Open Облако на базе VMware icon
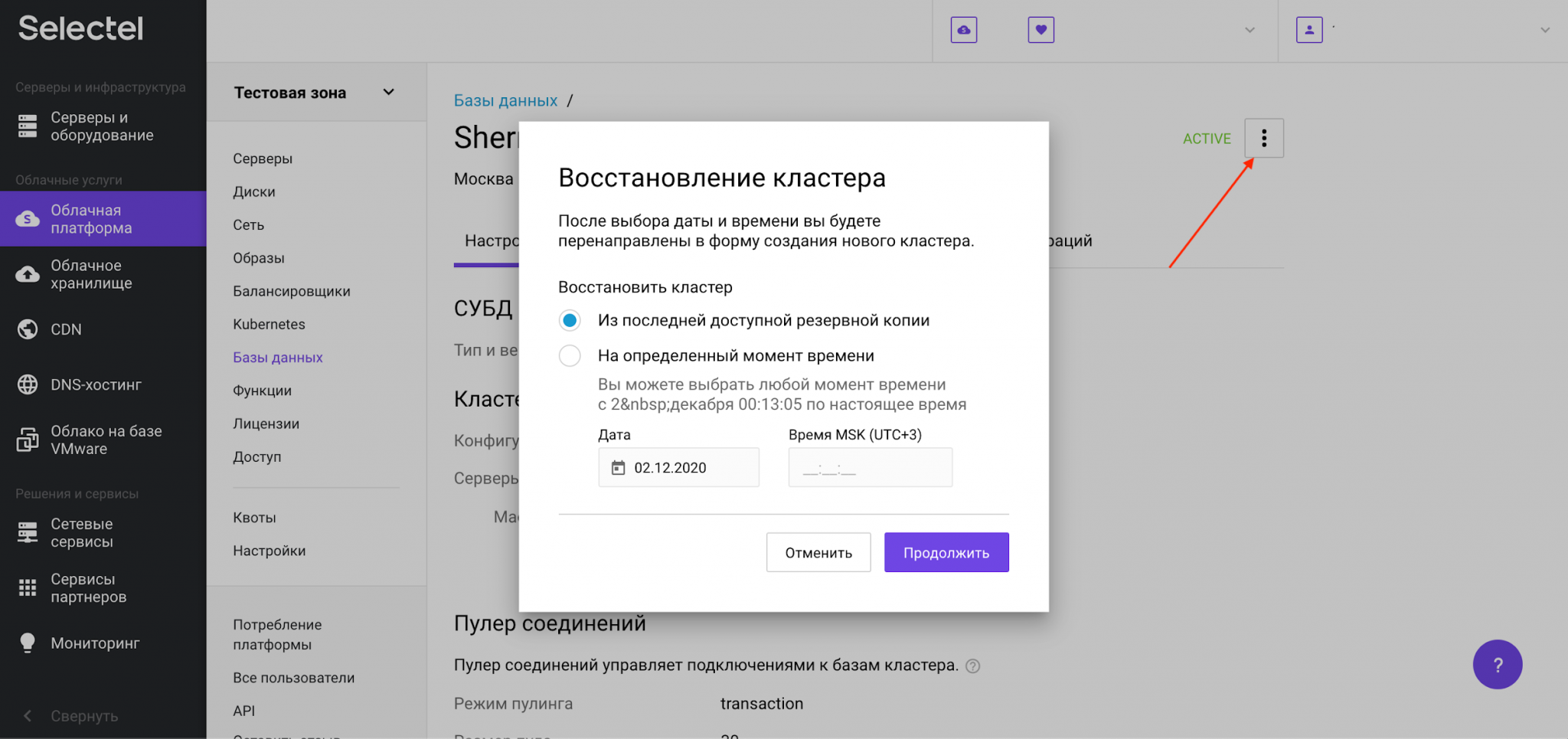This screenshot has width=1568, height=739. point(28,439)
